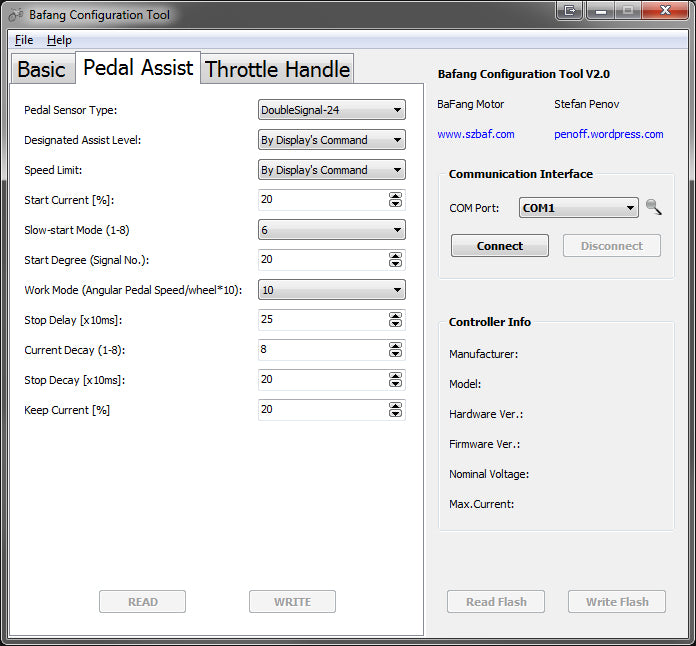Expand the Work Mode dropdown

point(331,290)
